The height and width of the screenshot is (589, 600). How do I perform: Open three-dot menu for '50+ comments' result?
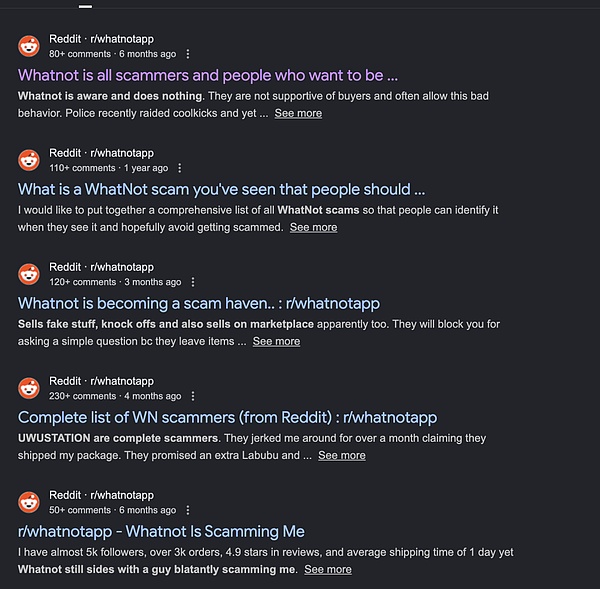[188, 510]
